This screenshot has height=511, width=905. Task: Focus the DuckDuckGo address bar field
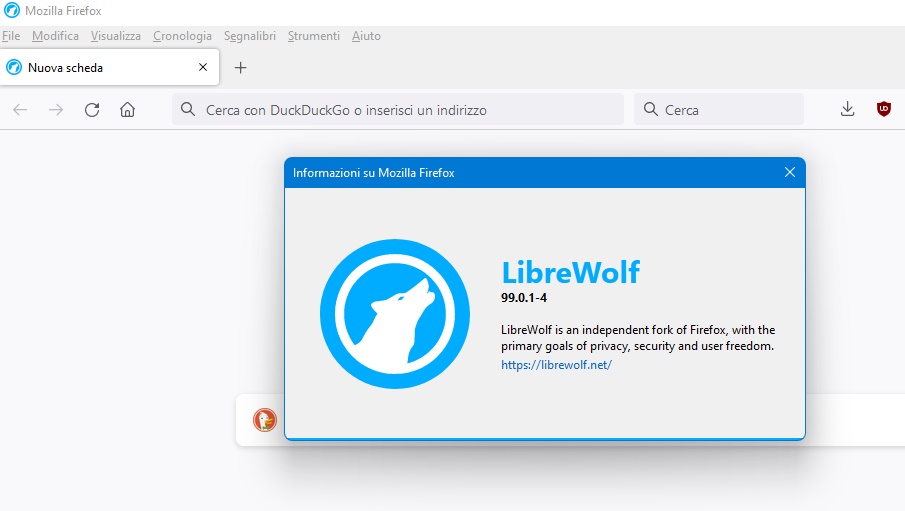point(398,109)
